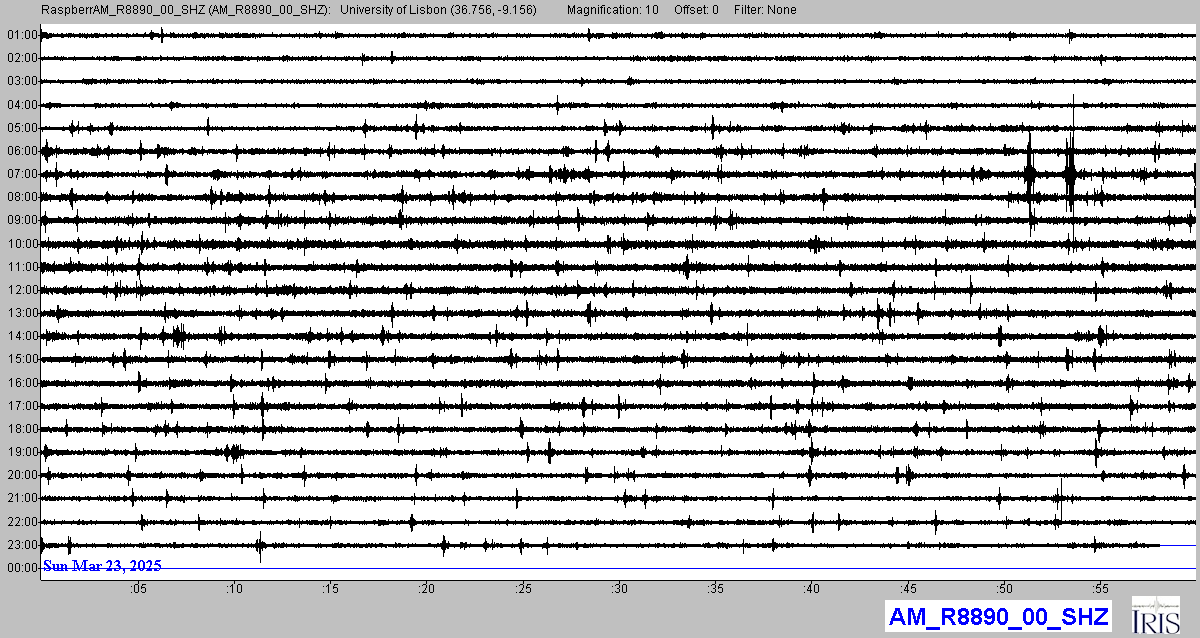Click the 16:00 hour label
Image resolution: width=1200 pixels, height=638 pixels.
[x=22, y=383]
